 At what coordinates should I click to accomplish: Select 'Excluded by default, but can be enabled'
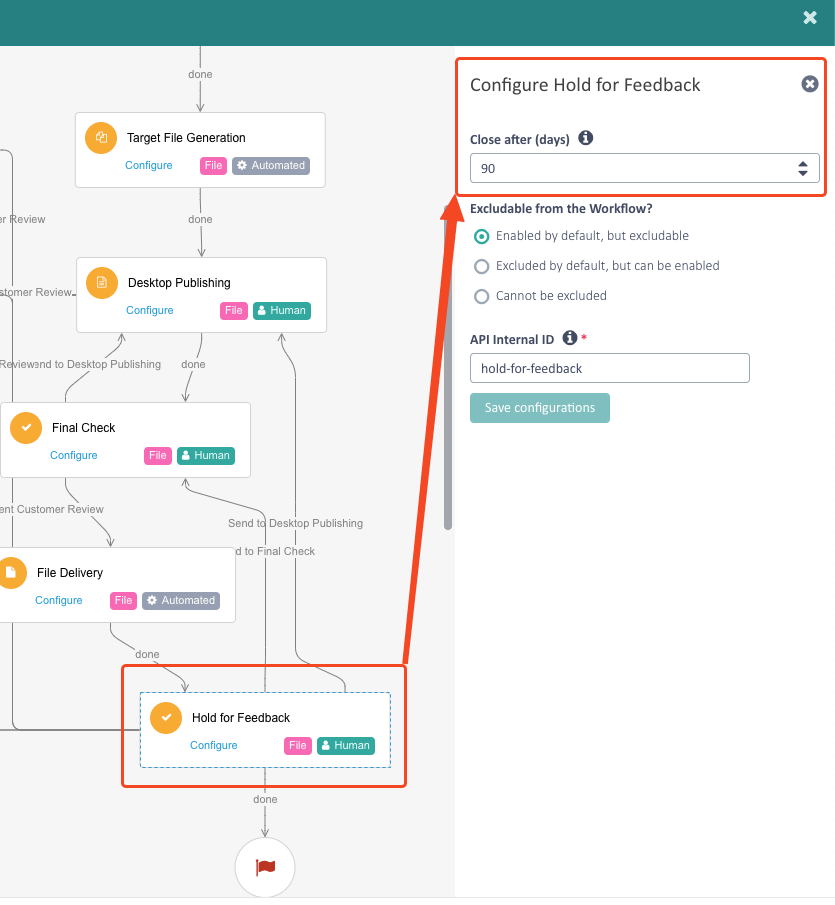[482, 266]
